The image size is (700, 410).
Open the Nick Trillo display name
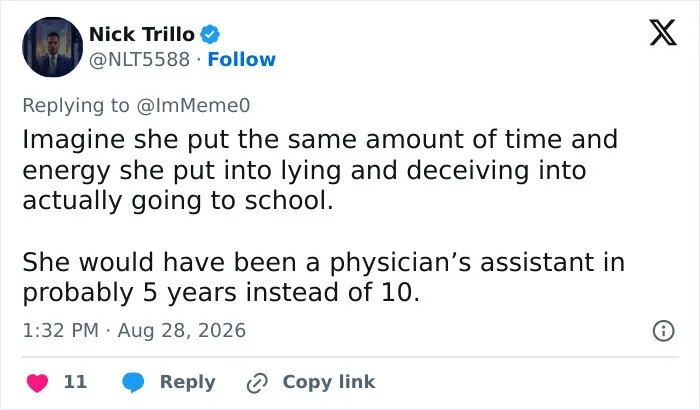[x=142, y=34]
